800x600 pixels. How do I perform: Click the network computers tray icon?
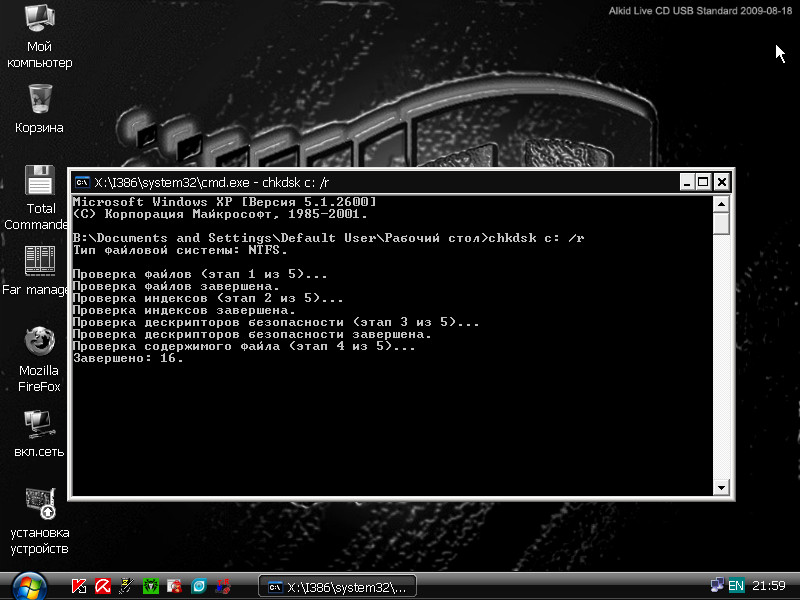717,585
